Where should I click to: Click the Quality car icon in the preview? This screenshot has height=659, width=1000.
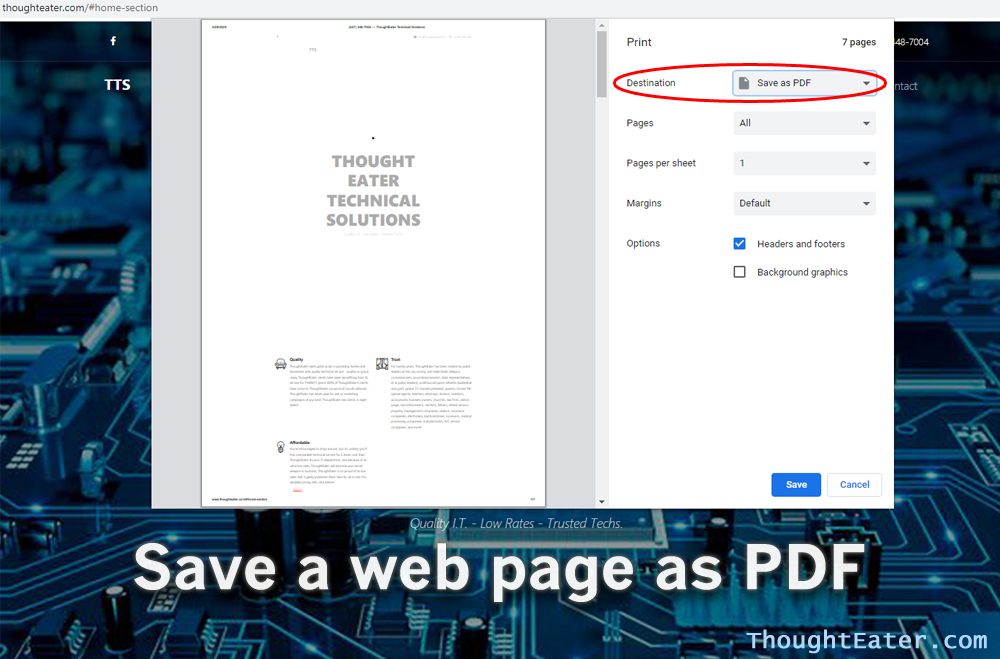point(281,364)
